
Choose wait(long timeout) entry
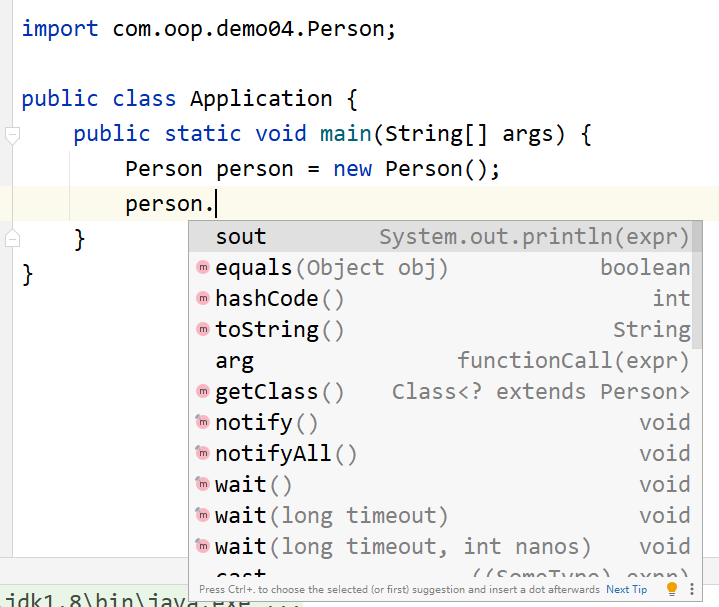pos(441,515)
